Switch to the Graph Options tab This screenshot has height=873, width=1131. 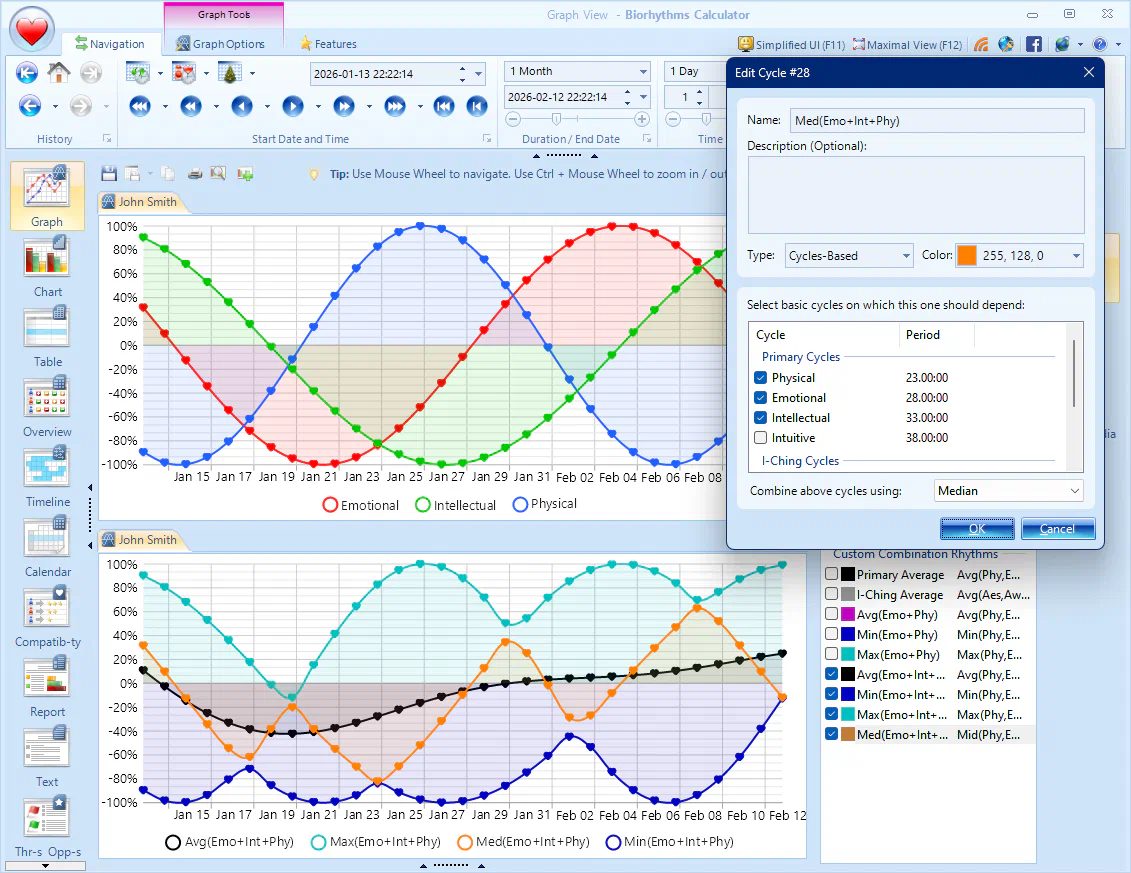pyautogui.click(x=220, y=44)
